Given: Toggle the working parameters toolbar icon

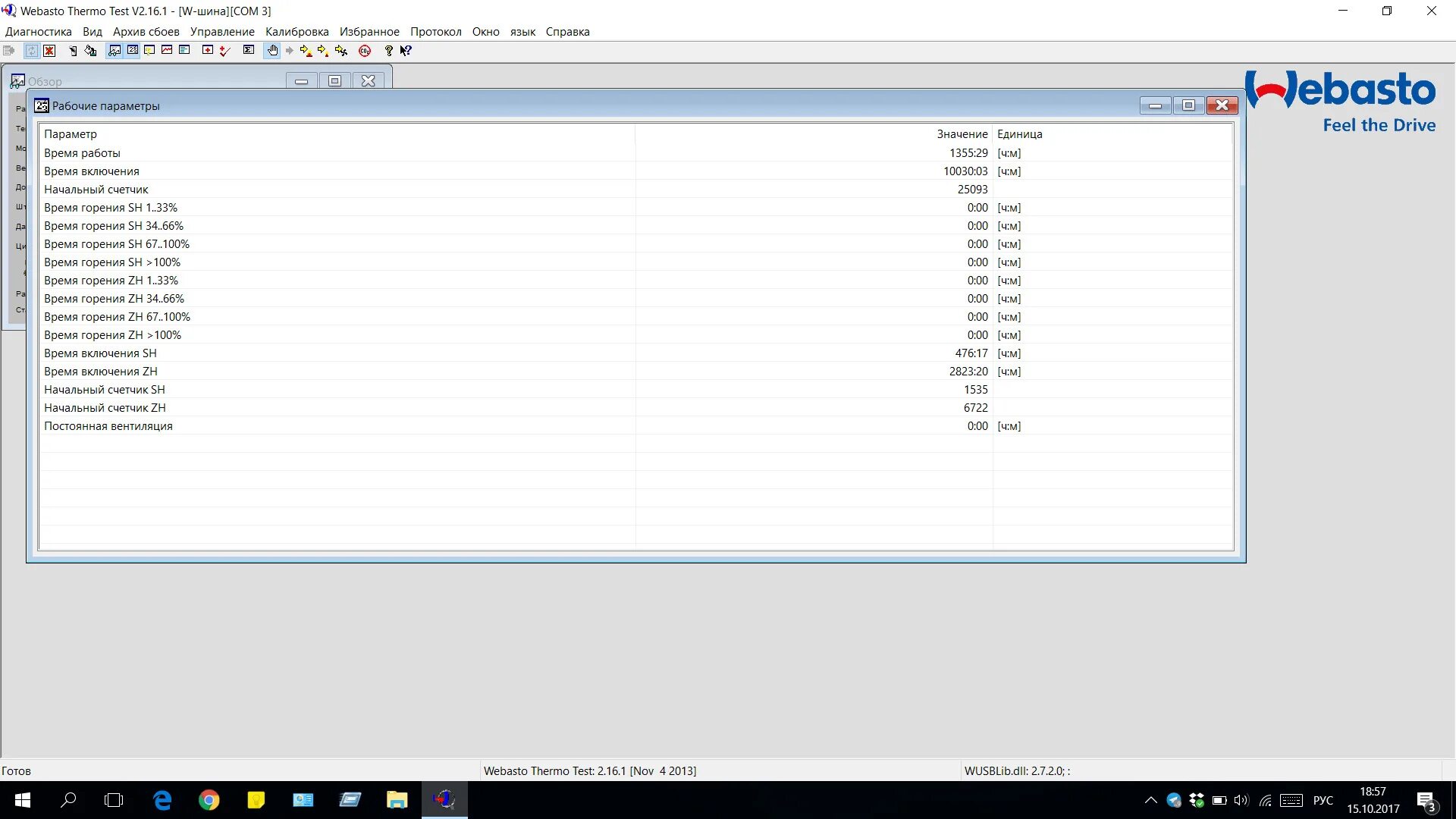Looking at the screenshot, I should coord(133,51).
